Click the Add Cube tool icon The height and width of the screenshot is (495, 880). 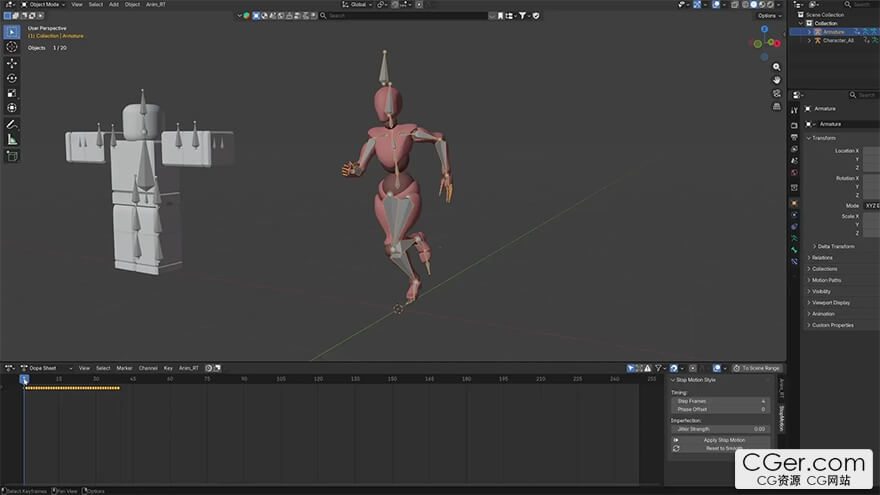pos(12,156)
